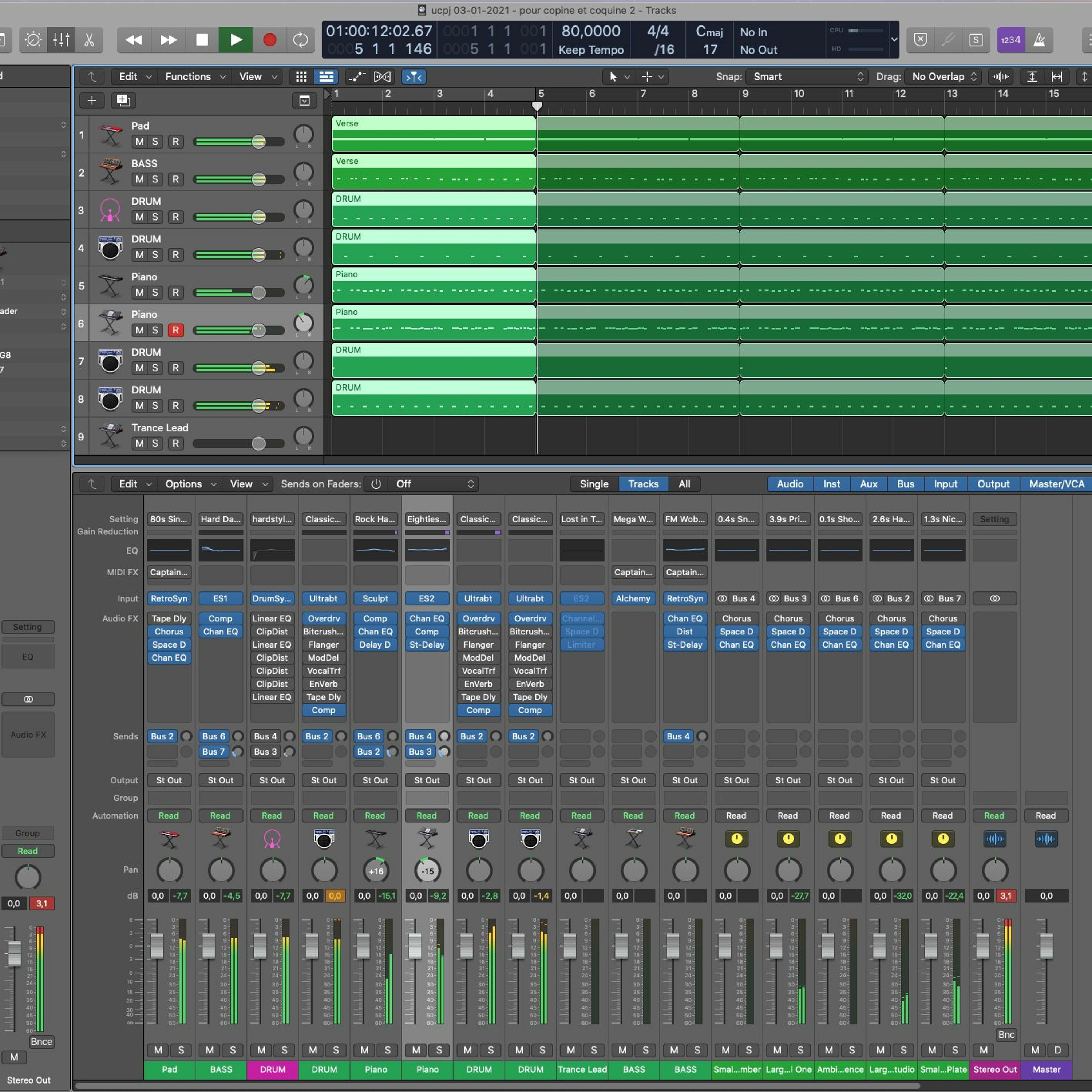Open tracks area Edit menu
The width and height of the screenshot is (1092, 1092).
(x=135, y=76)
